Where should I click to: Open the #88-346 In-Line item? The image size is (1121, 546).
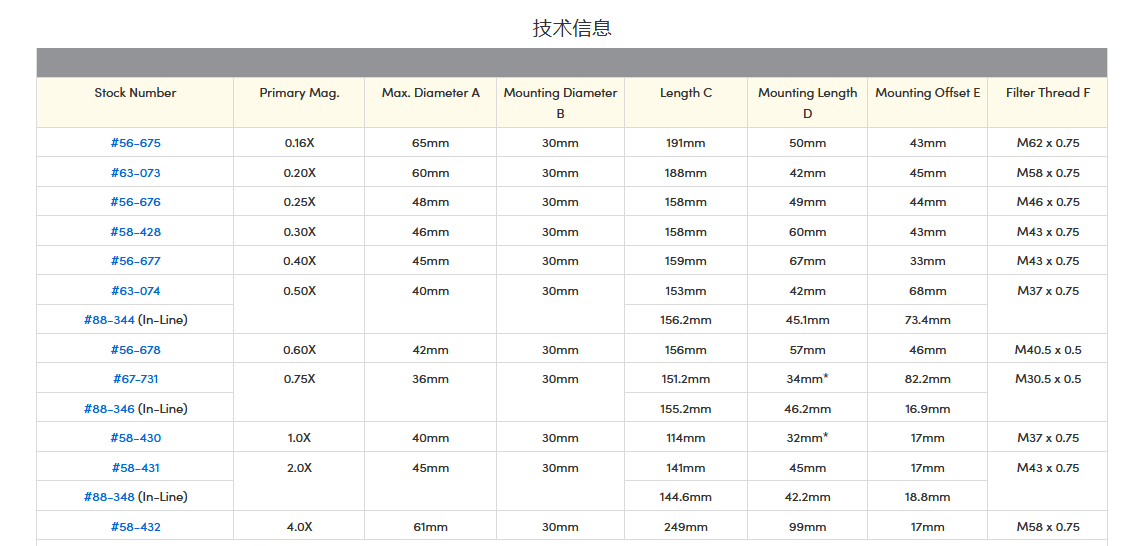110,409
